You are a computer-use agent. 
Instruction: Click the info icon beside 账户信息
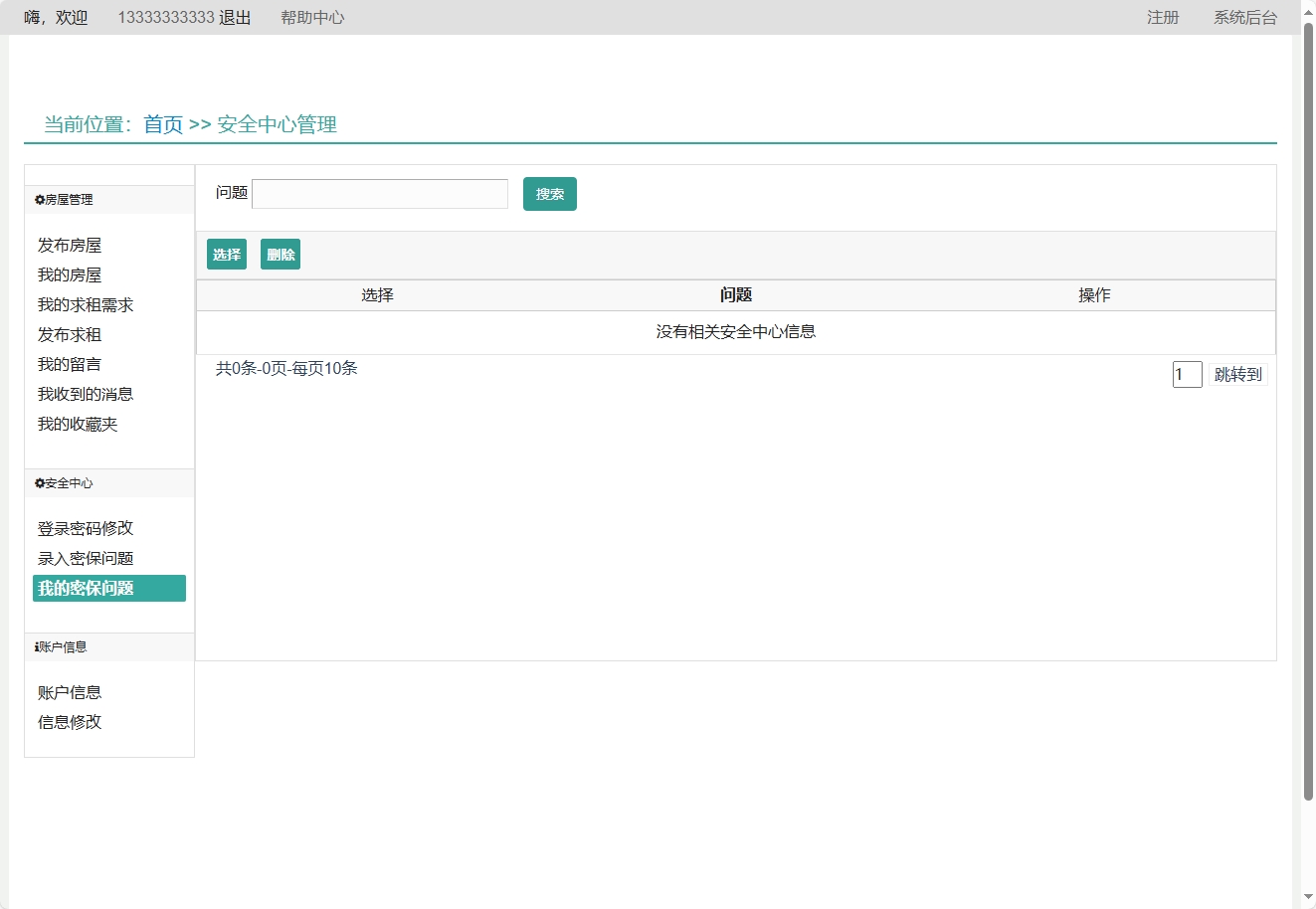37,647
